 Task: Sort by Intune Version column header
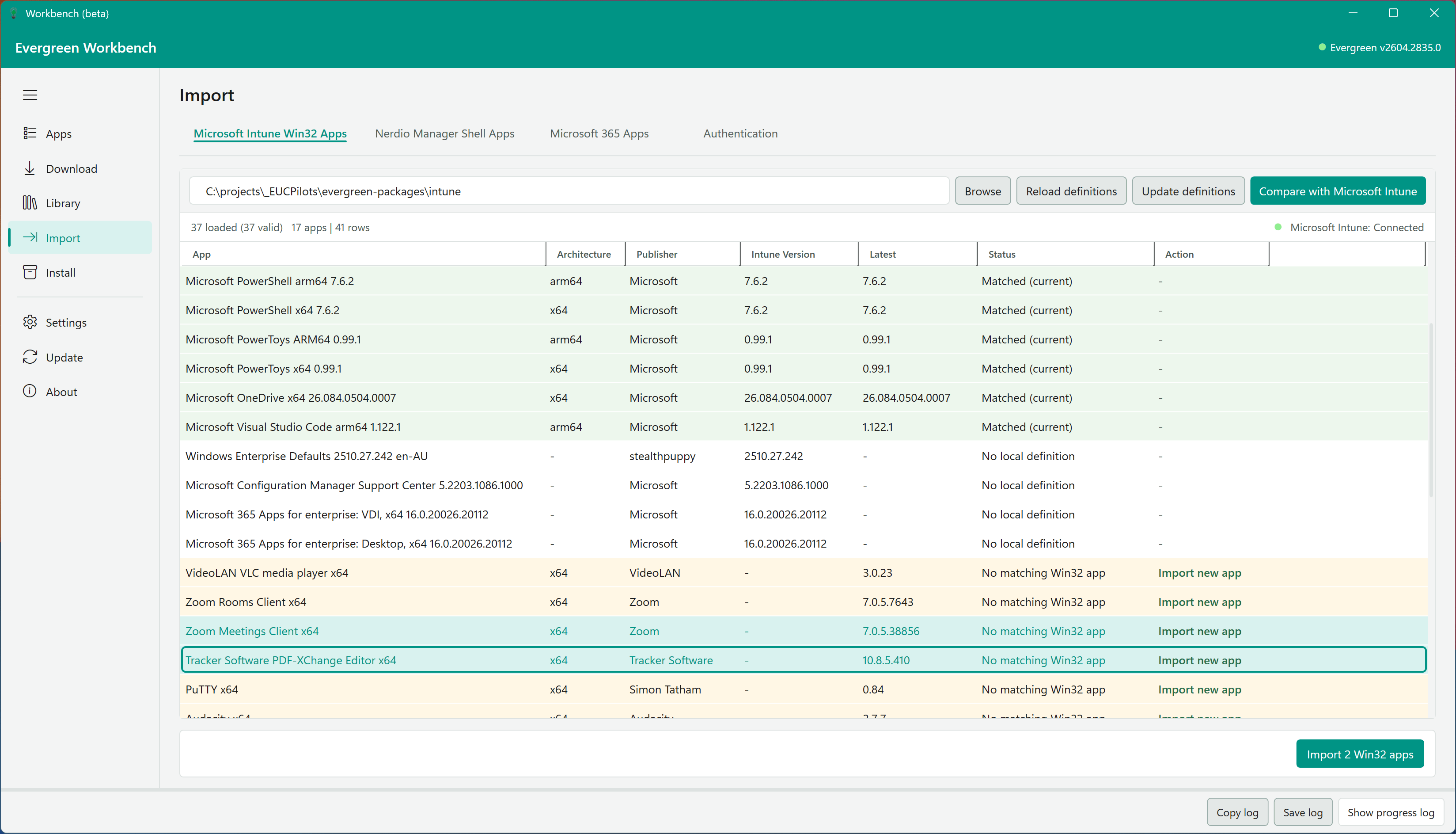click(800, 254)
